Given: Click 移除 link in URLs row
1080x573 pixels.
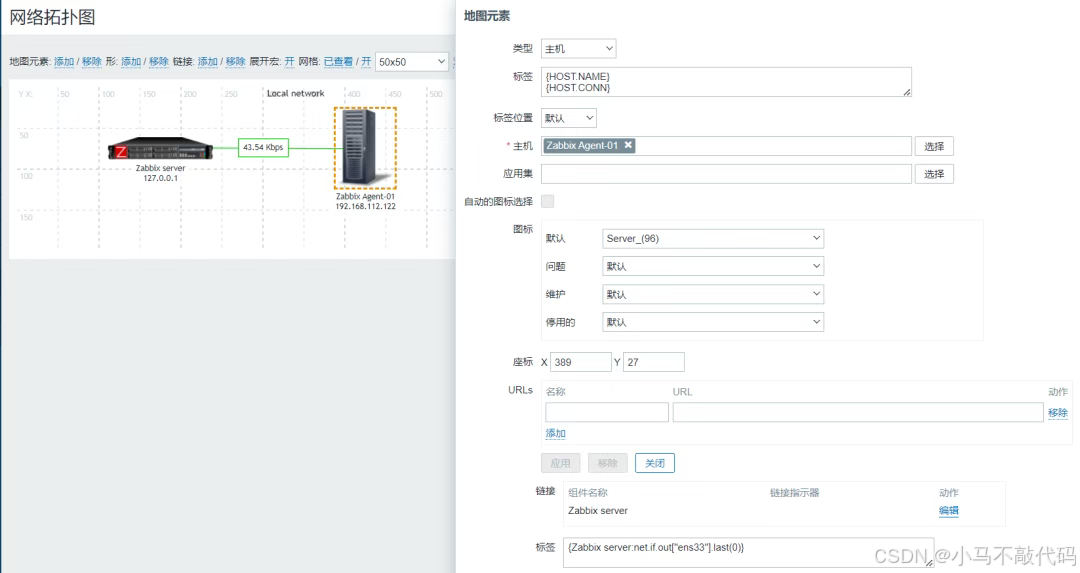Looking at the screenshot, I should click(x=1058, y=413).
